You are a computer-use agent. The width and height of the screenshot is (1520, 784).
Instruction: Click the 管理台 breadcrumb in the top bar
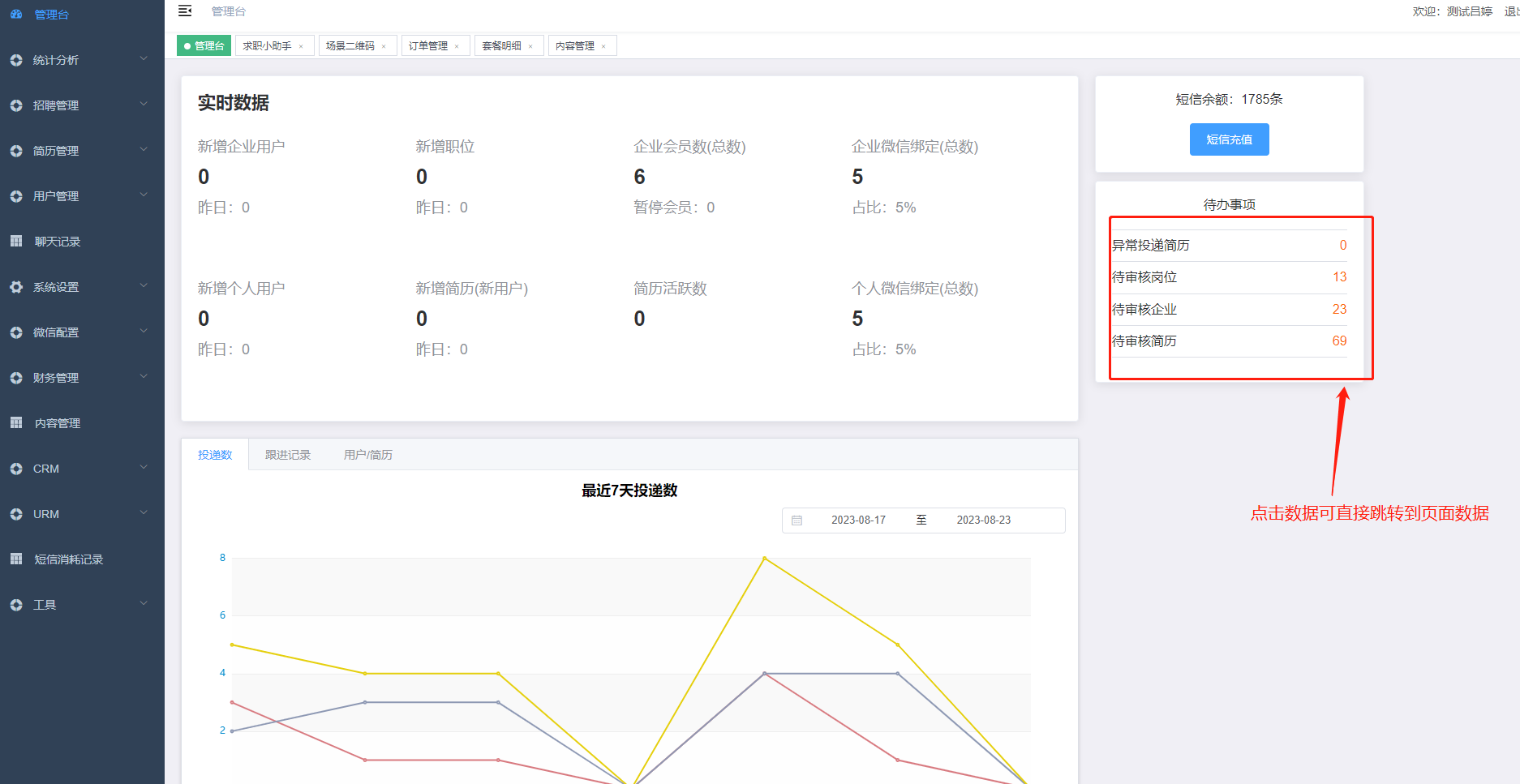tap(229, 11)
